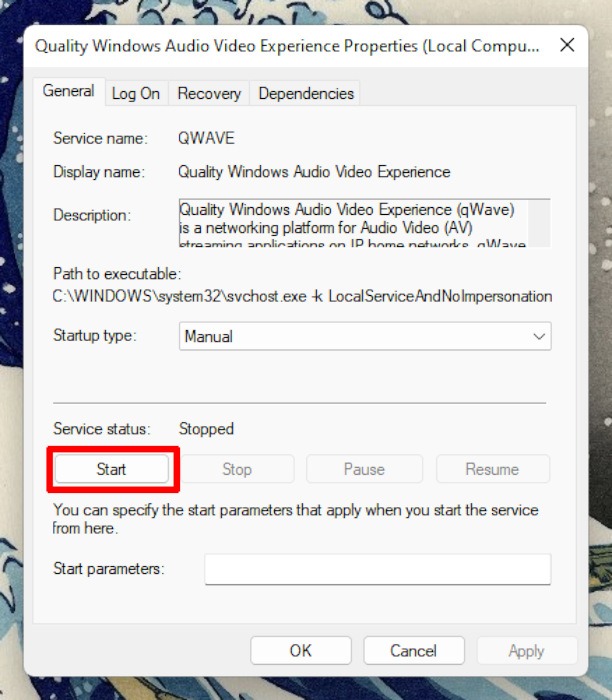Viewport: 612px width, 700px height.
Task: Click the Path to executable label
Action: [117, 274]
